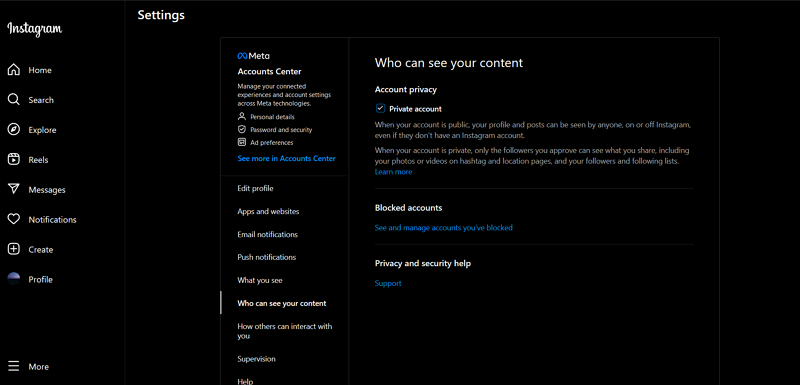Click the Notifications heart icon
Viewport: 800px width, 385px height.
click(x=14, y=219)
